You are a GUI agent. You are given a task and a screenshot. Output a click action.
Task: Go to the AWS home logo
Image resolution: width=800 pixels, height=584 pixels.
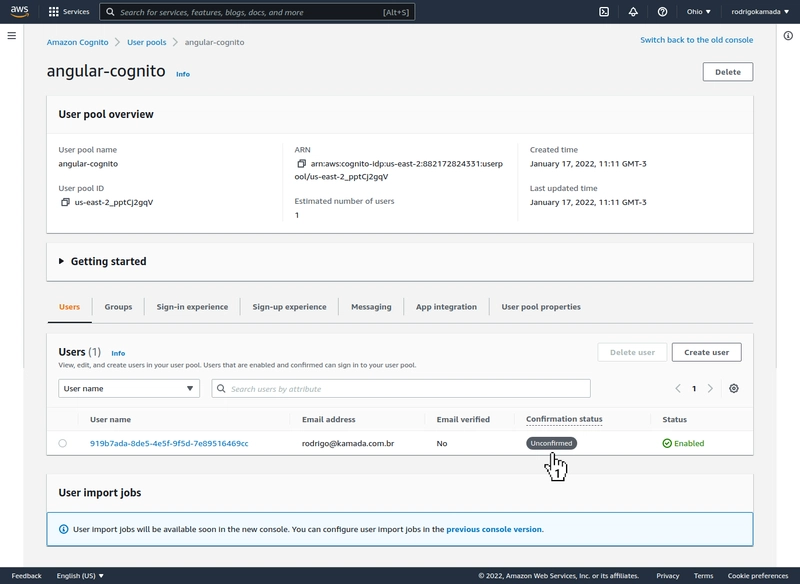tap(19, 12)
